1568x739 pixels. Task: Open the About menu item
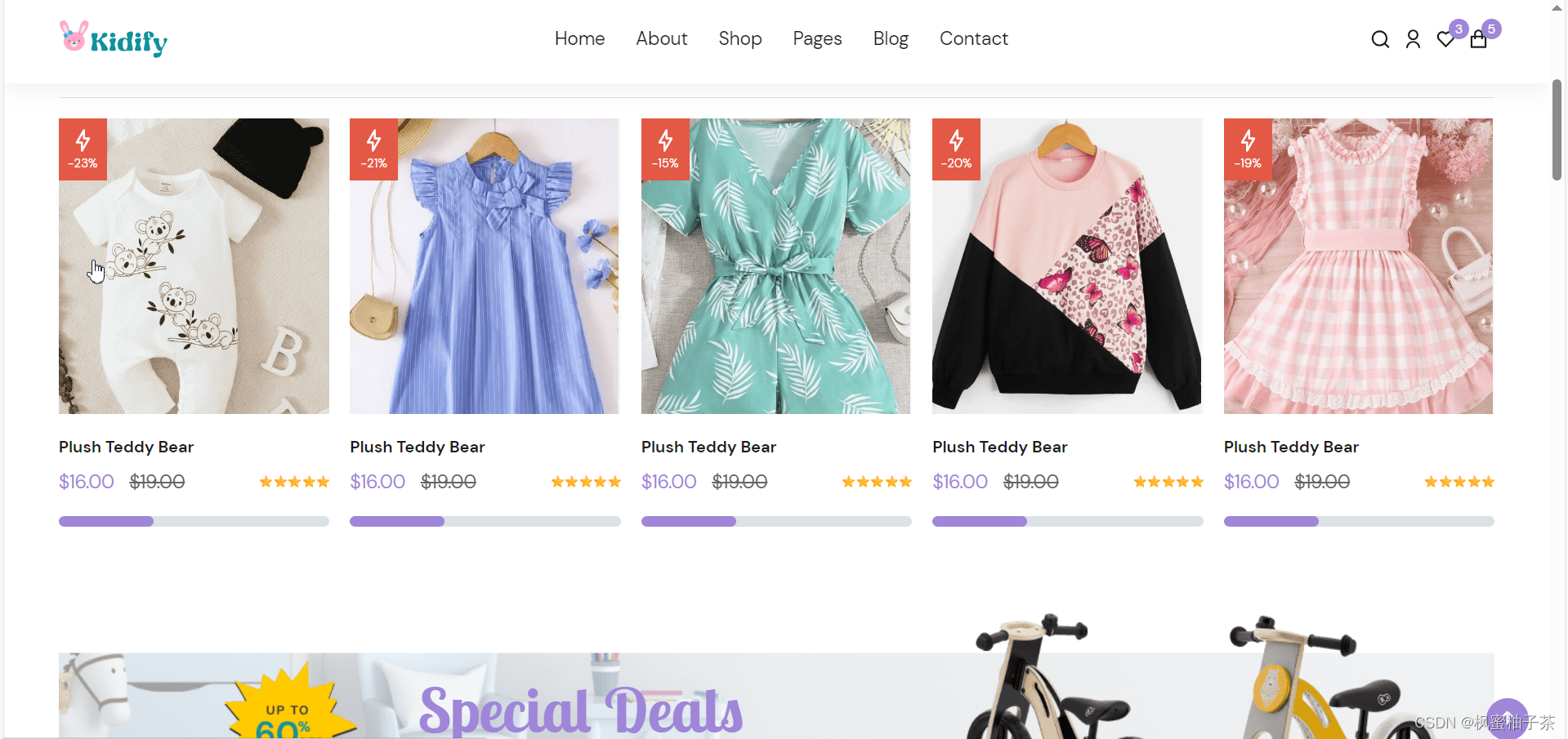662,38
